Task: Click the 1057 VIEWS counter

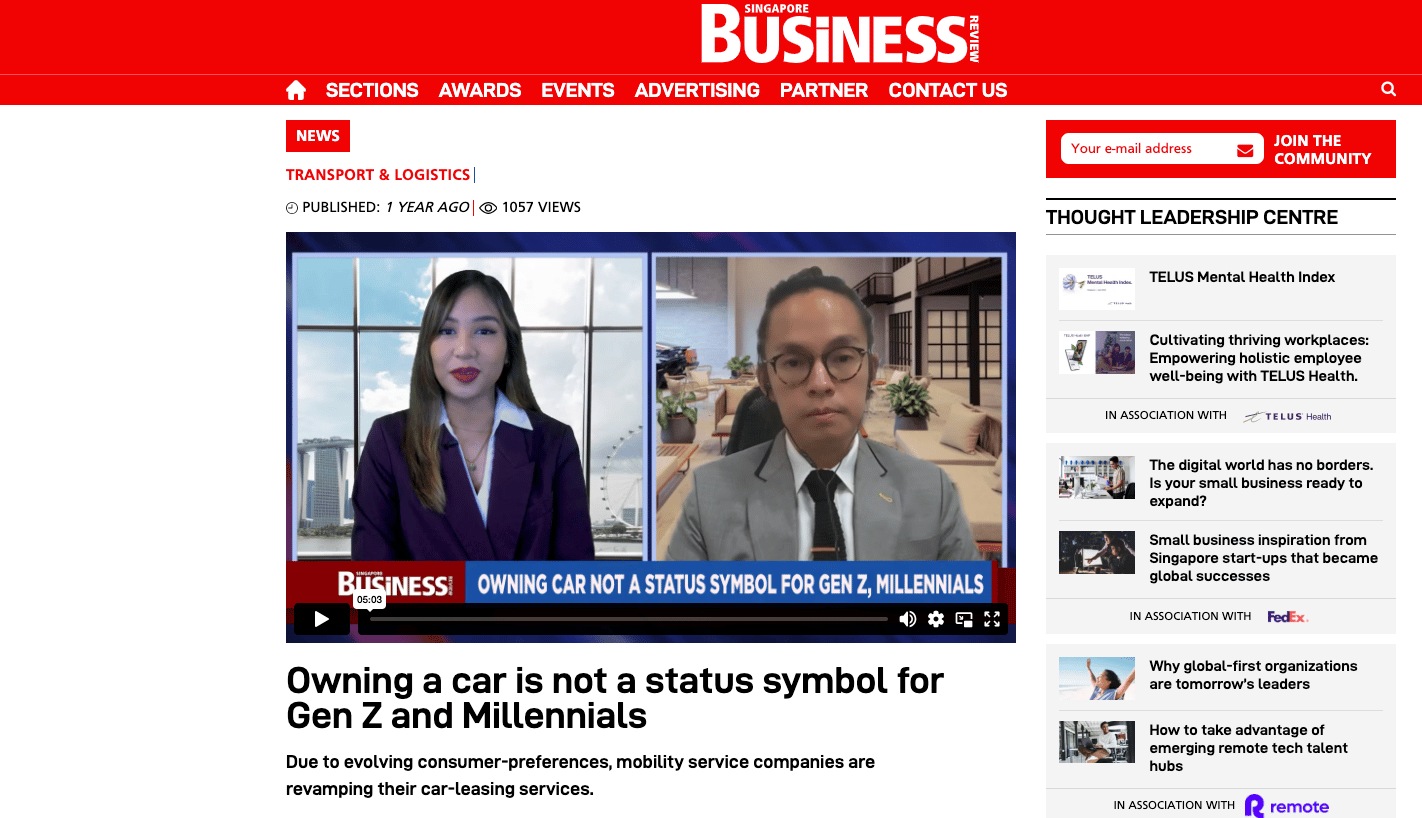Action: coord(531,207)
